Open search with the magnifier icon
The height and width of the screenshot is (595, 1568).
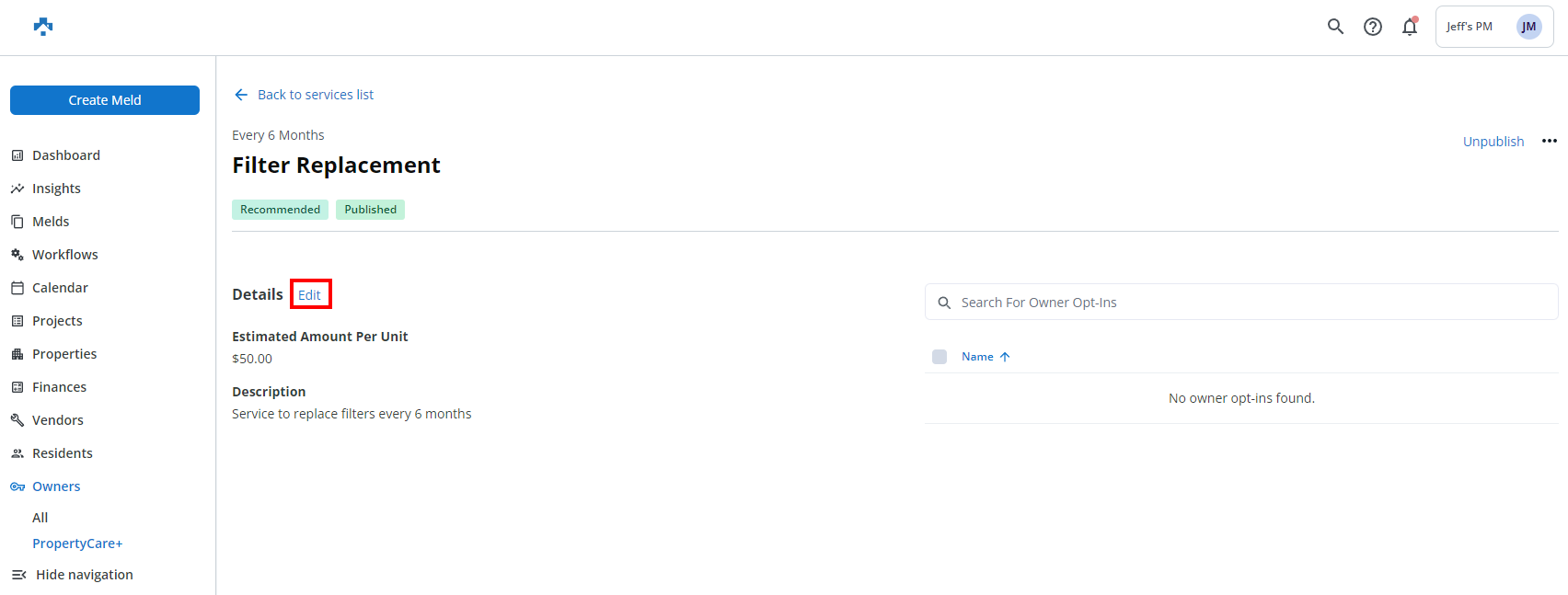[1335, 27]
